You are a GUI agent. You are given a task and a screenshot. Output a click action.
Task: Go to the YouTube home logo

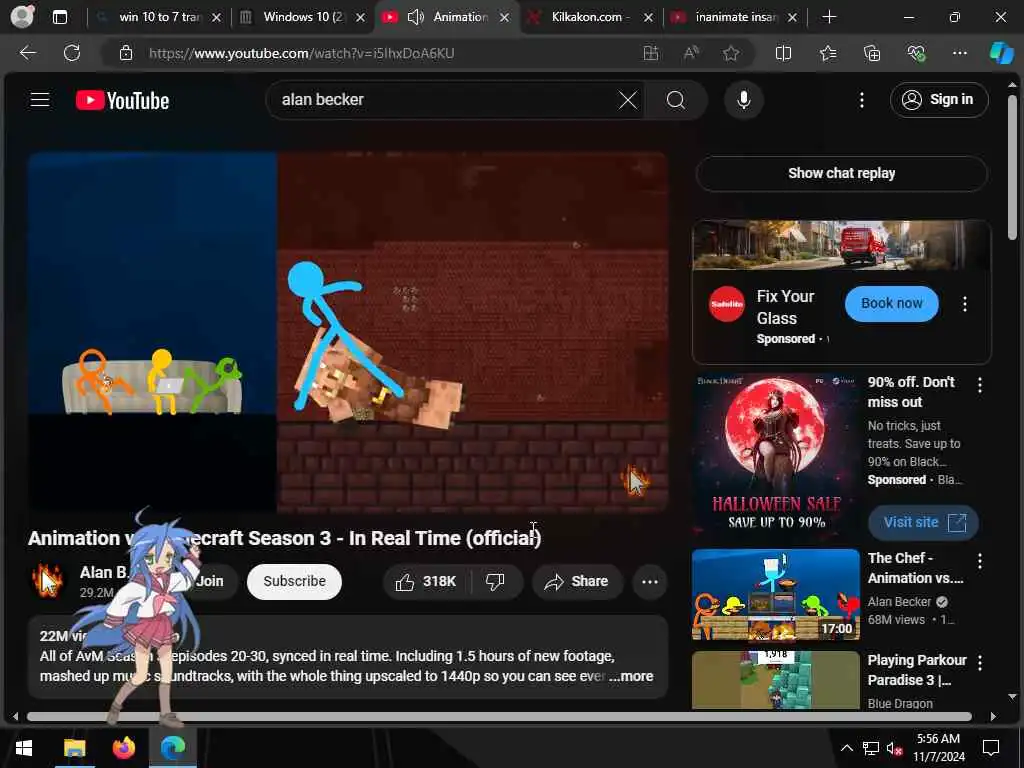(x=122, y=100)
